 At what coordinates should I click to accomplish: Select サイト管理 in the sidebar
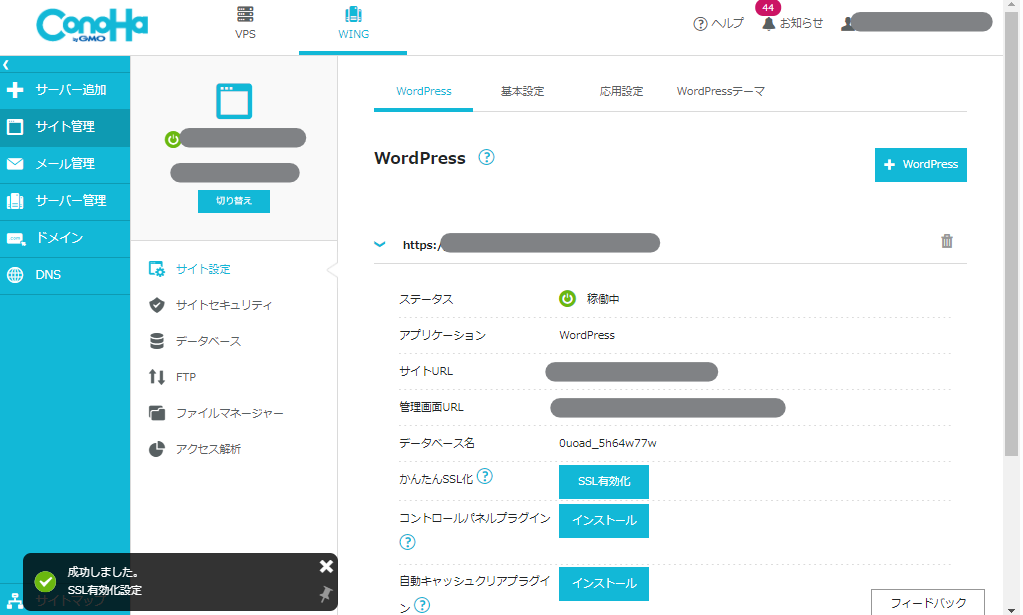tap(65, 127)
